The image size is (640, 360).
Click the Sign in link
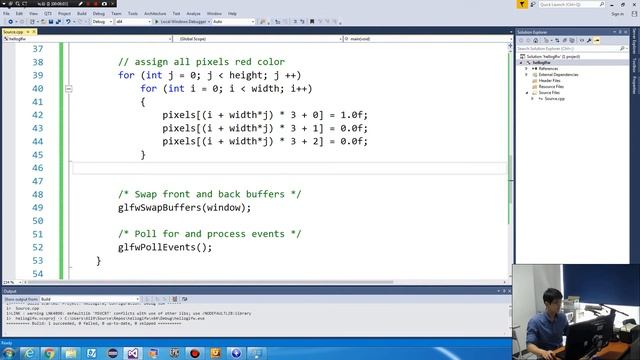coord(617,14)
